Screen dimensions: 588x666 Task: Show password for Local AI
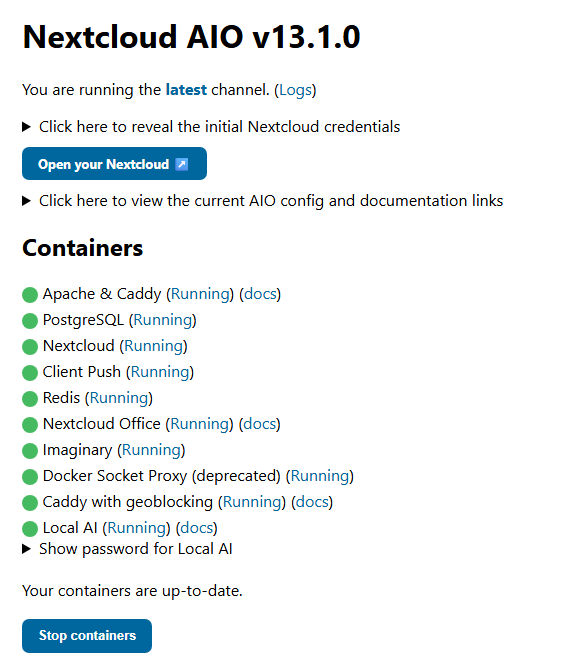pos(127,549)
